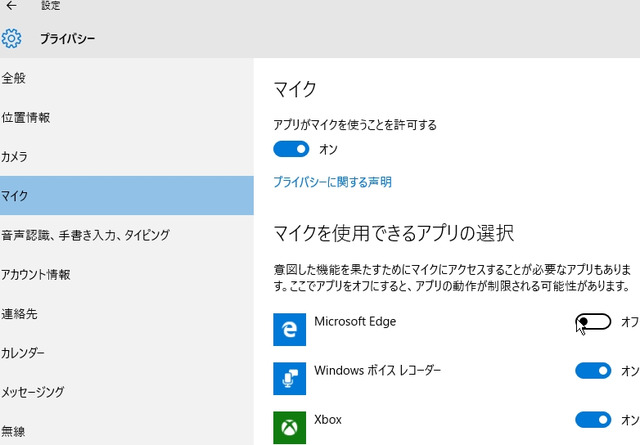Click the Microsoft Edge app icon
640x445 pixels.
coord(289,329)
